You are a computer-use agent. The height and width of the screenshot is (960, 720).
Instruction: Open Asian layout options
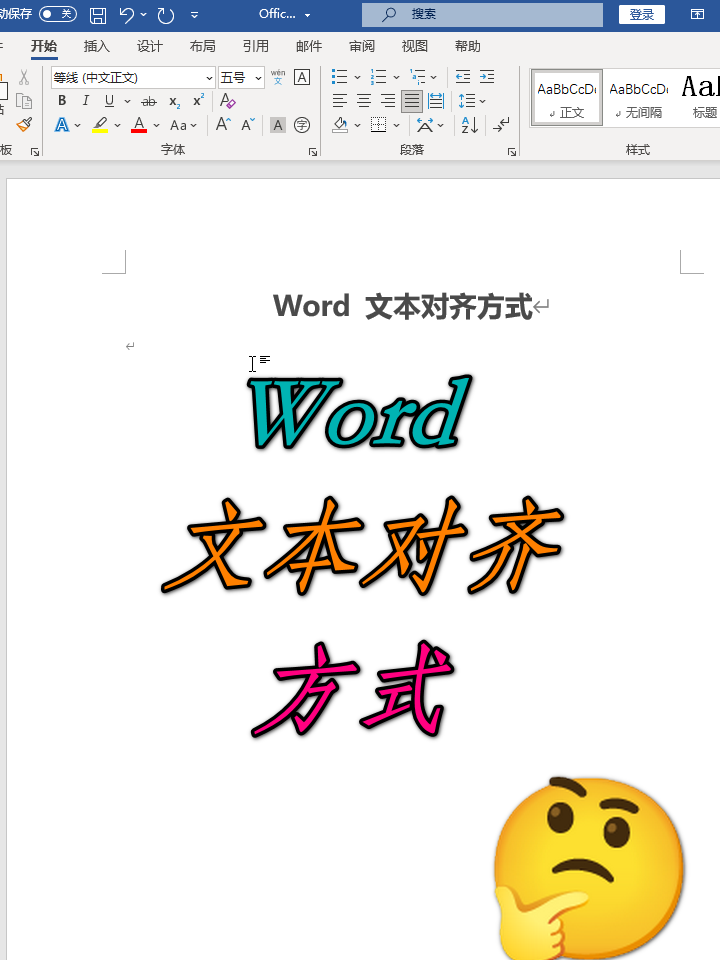point(424,125)
